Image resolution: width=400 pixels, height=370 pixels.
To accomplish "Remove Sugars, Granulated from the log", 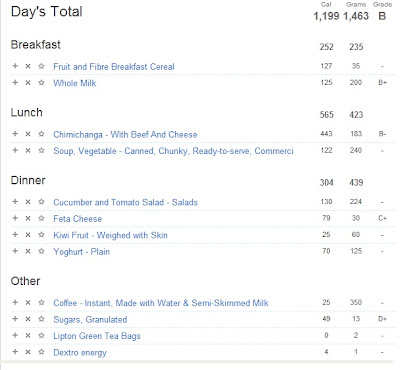I will click(x=28, y=319).
